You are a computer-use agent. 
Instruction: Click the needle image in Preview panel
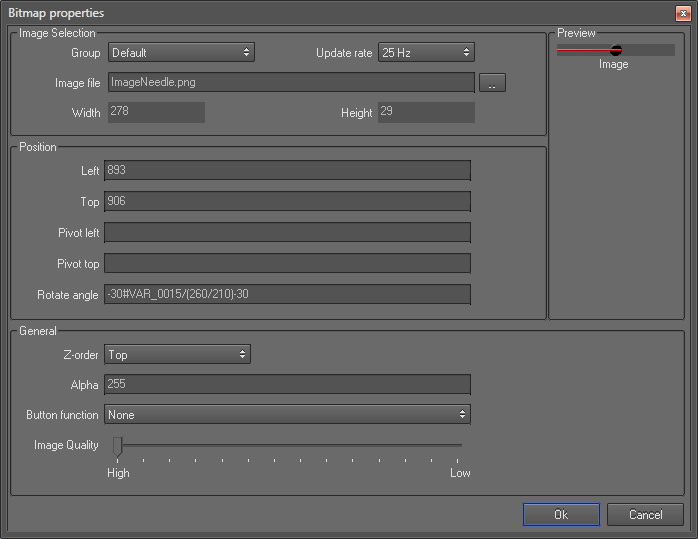tap(614, 50)
